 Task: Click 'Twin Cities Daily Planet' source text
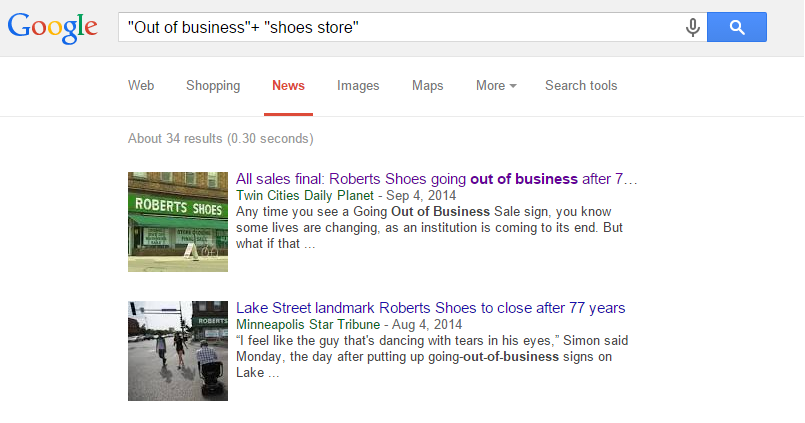click(x=305, y=196)
